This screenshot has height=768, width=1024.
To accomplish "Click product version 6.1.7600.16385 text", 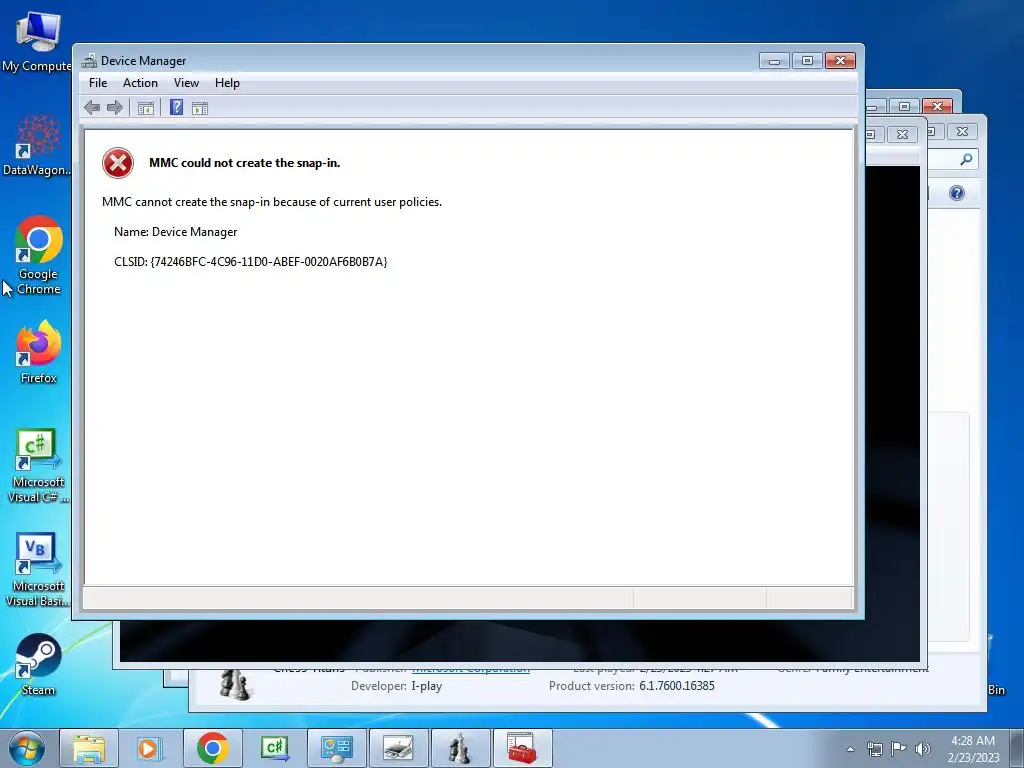I will coord(677,686).
